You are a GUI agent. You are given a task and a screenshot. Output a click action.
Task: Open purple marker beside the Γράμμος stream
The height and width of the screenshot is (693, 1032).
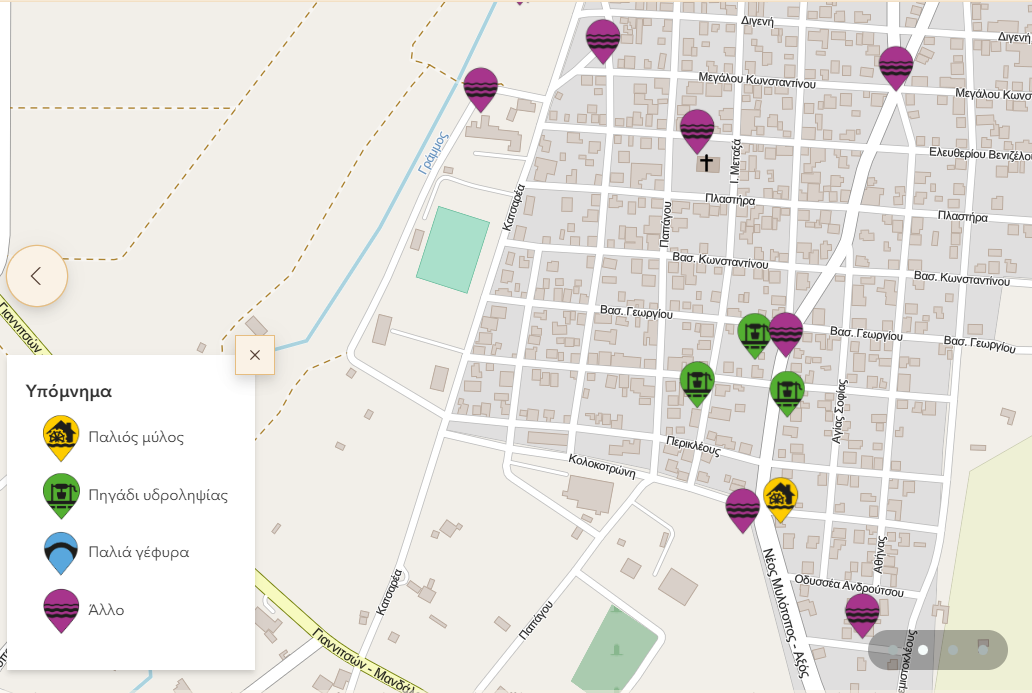pyautogui.click(x=481, y=87)
